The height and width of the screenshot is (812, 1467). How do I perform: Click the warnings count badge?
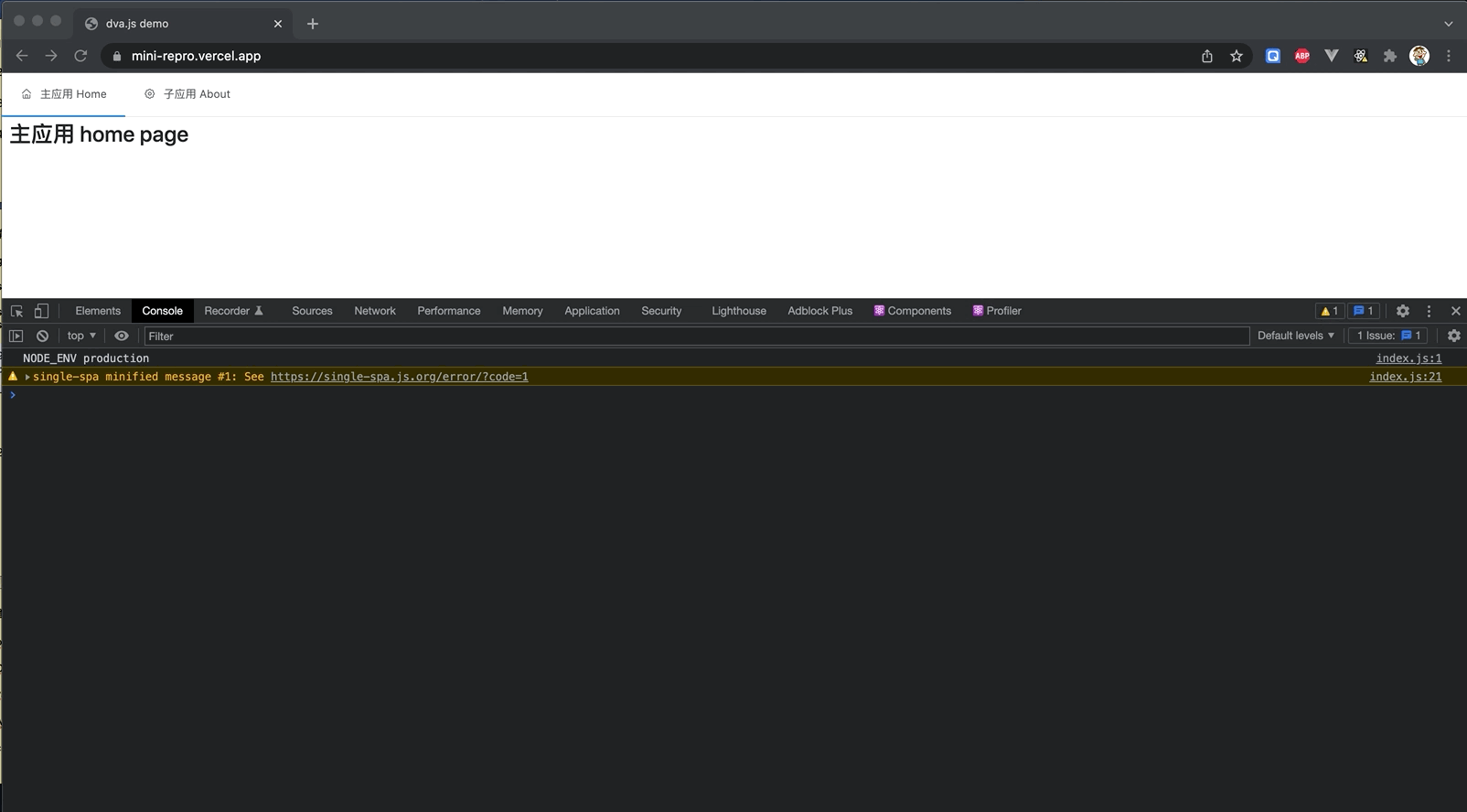pos(1330,311)
